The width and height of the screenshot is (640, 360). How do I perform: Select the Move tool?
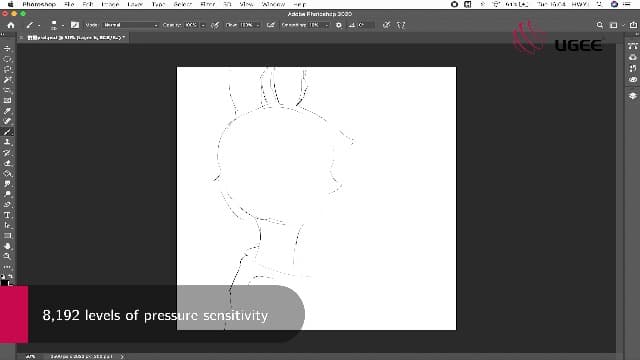tap(7, 49)
